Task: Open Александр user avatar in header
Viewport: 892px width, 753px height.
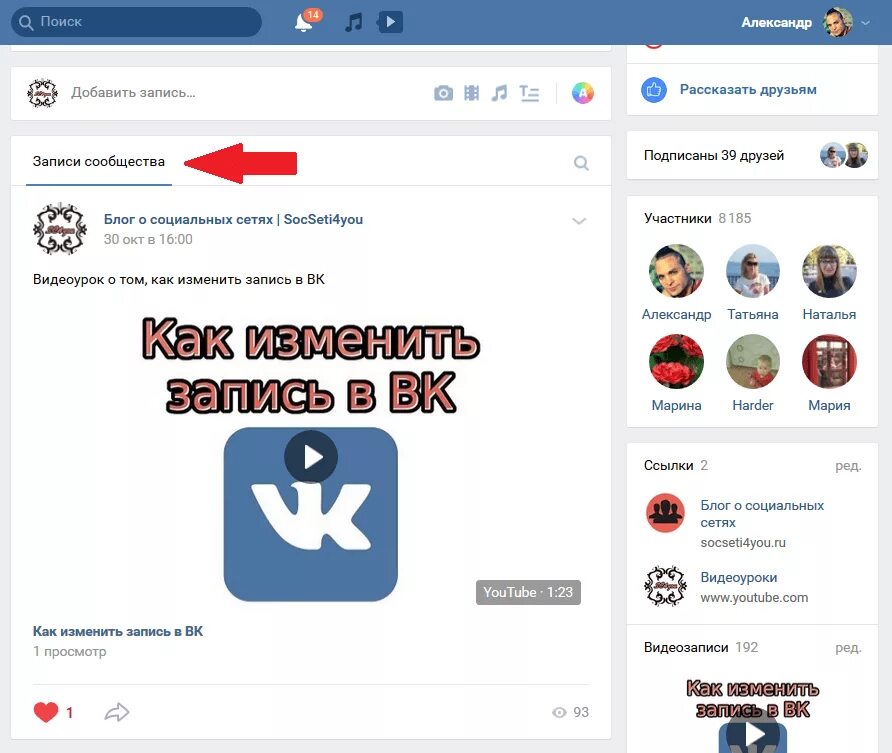Action: coord(838,23)
